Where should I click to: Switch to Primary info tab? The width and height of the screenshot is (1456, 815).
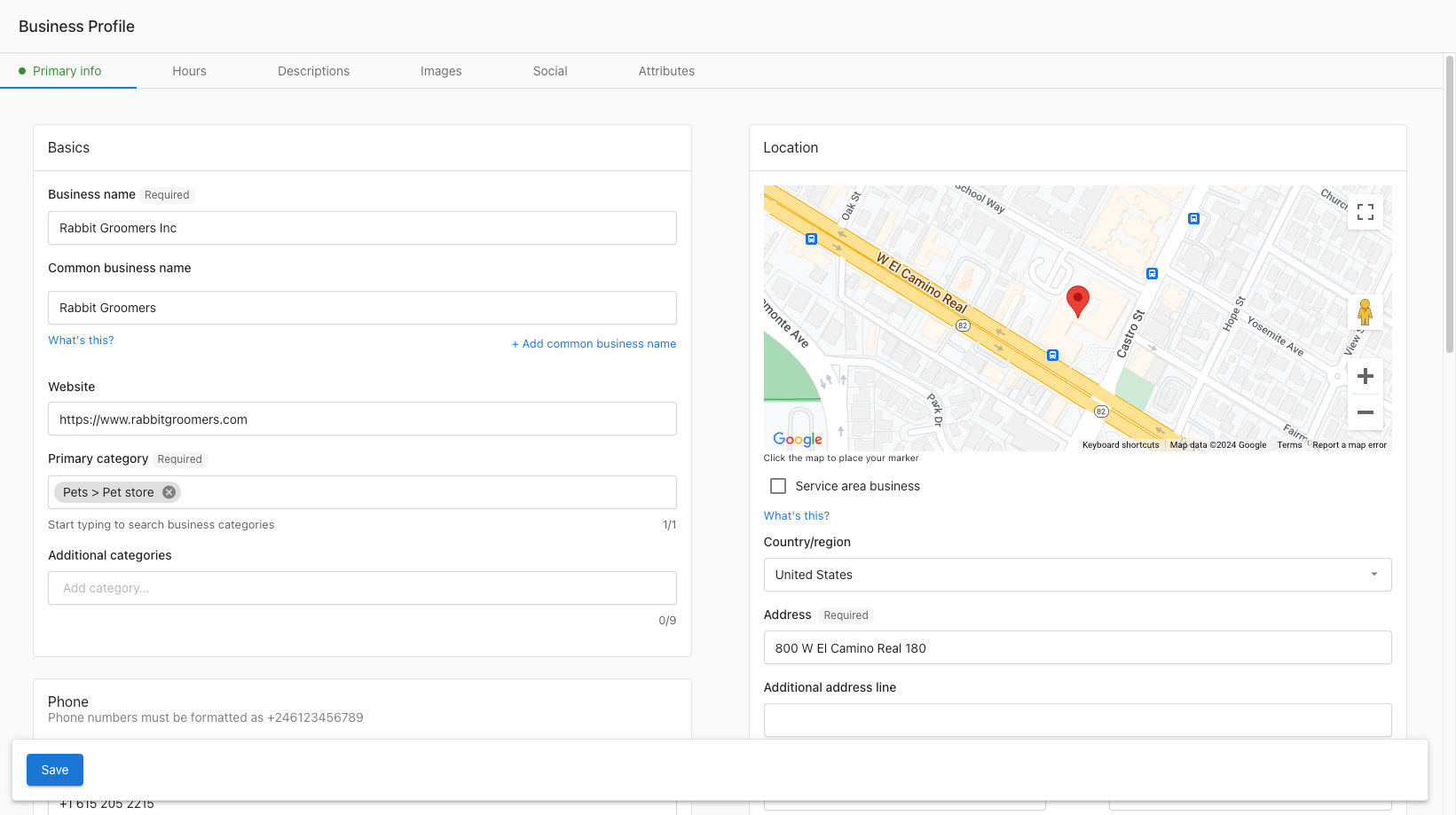[67, 71]
